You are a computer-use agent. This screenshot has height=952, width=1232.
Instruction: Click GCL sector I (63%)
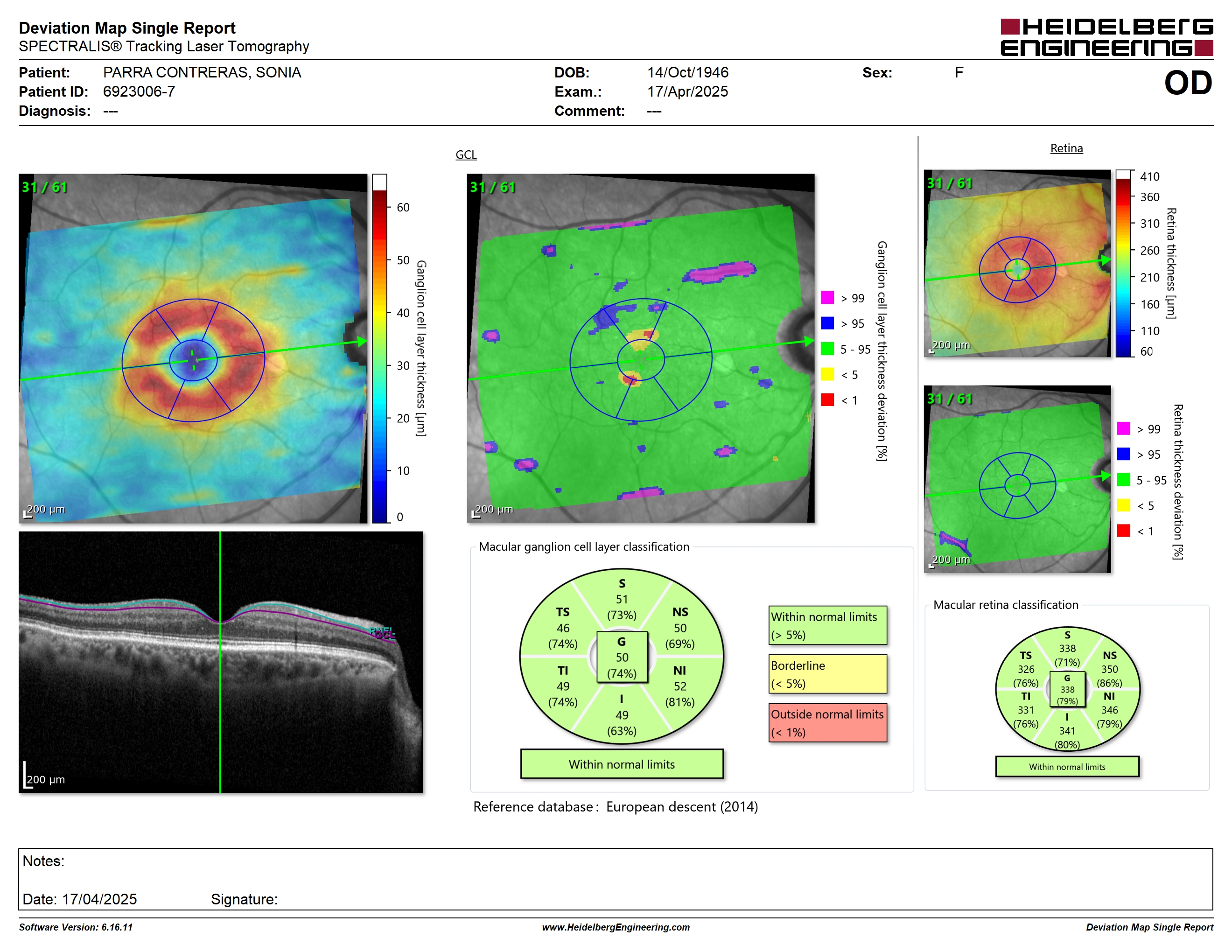click(x=622, y=731)
